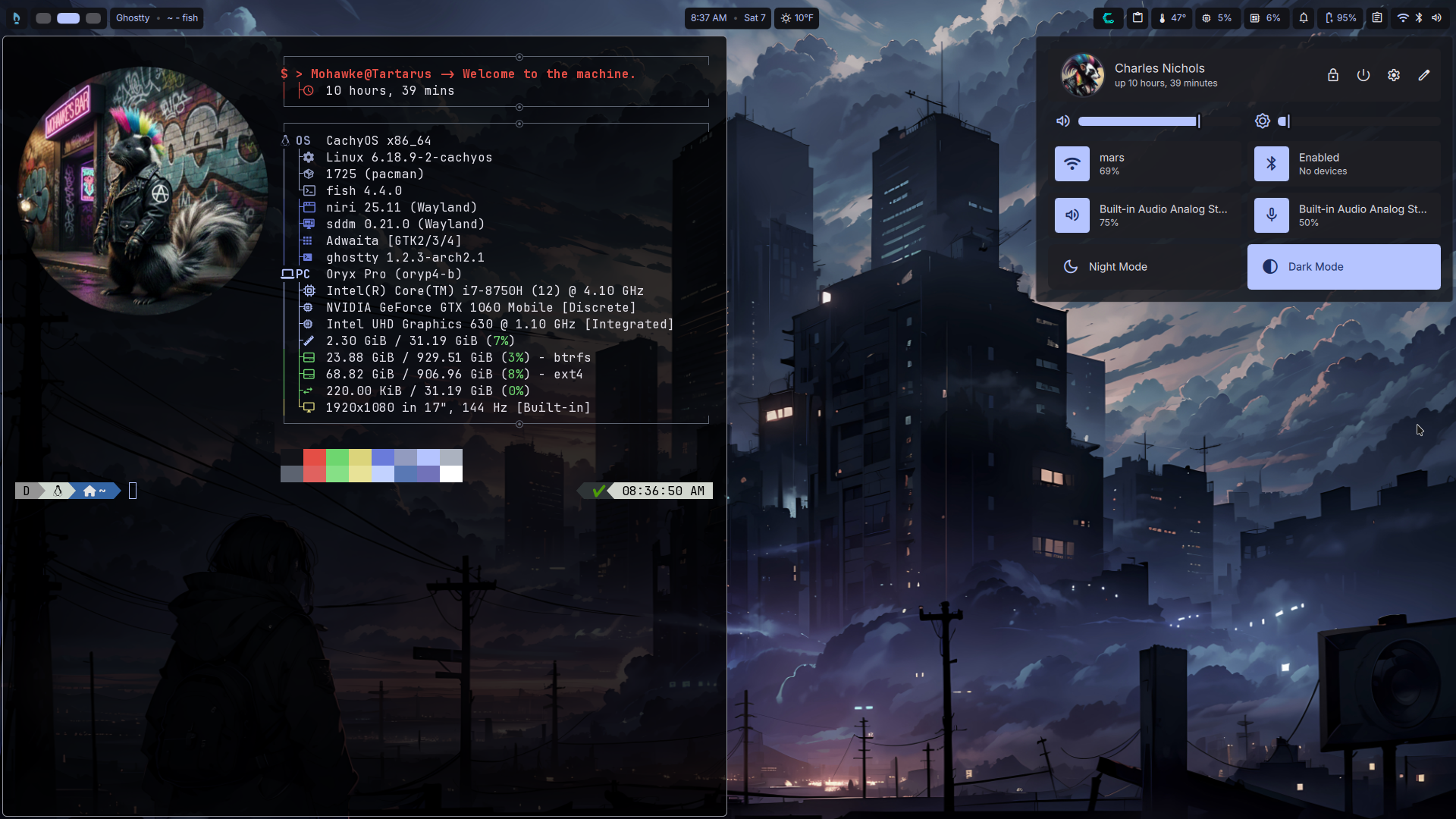Open the power menu in quick settings
The width and height of the screenshot is (1456, 819).
[1363, 74]
